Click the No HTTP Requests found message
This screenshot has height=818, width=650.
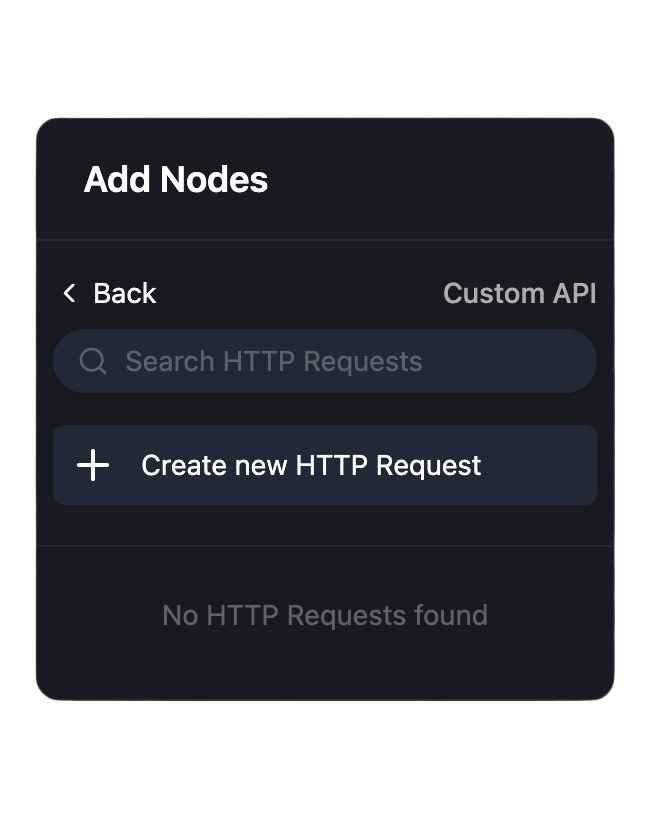(x=325, y=615)
